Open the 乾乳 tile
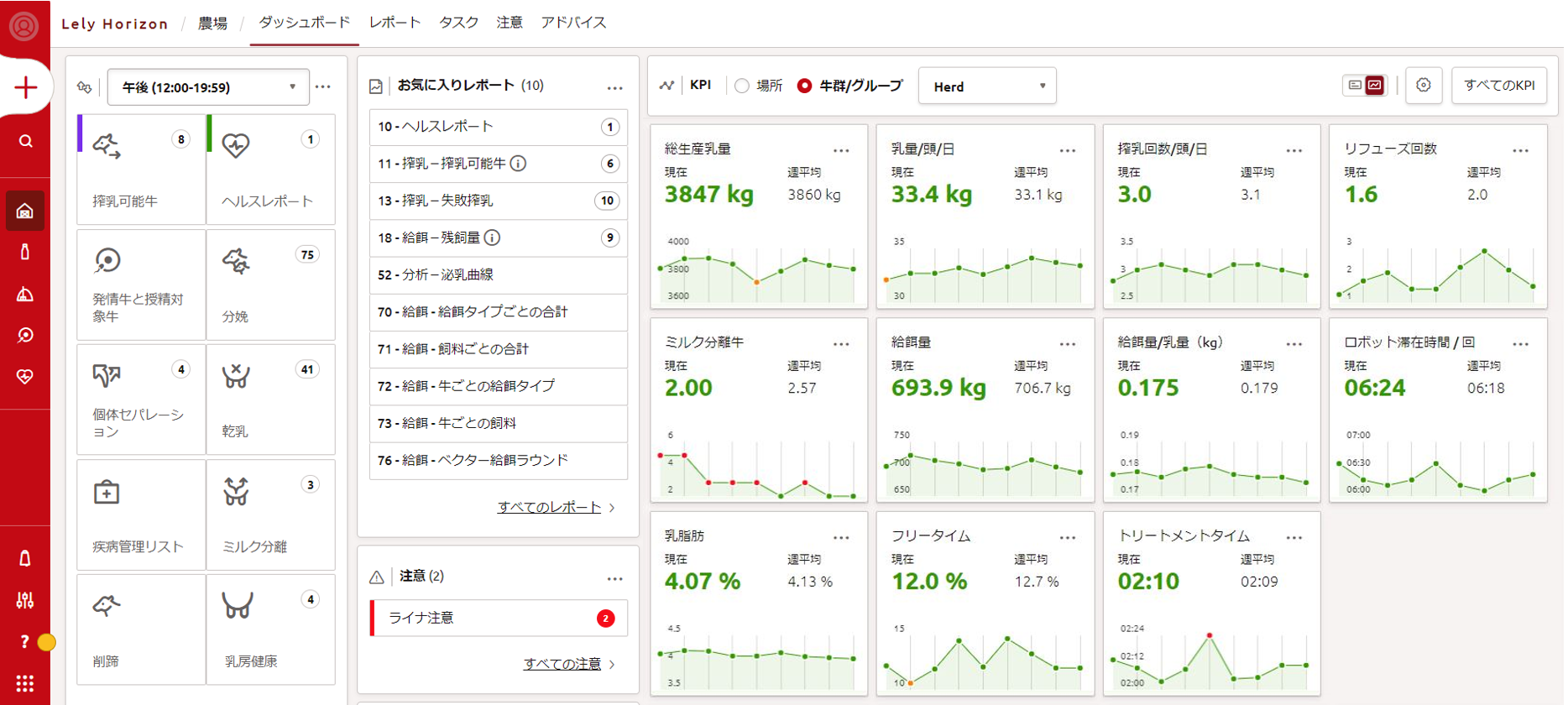The image size is (1568, 705). [270, 399]
